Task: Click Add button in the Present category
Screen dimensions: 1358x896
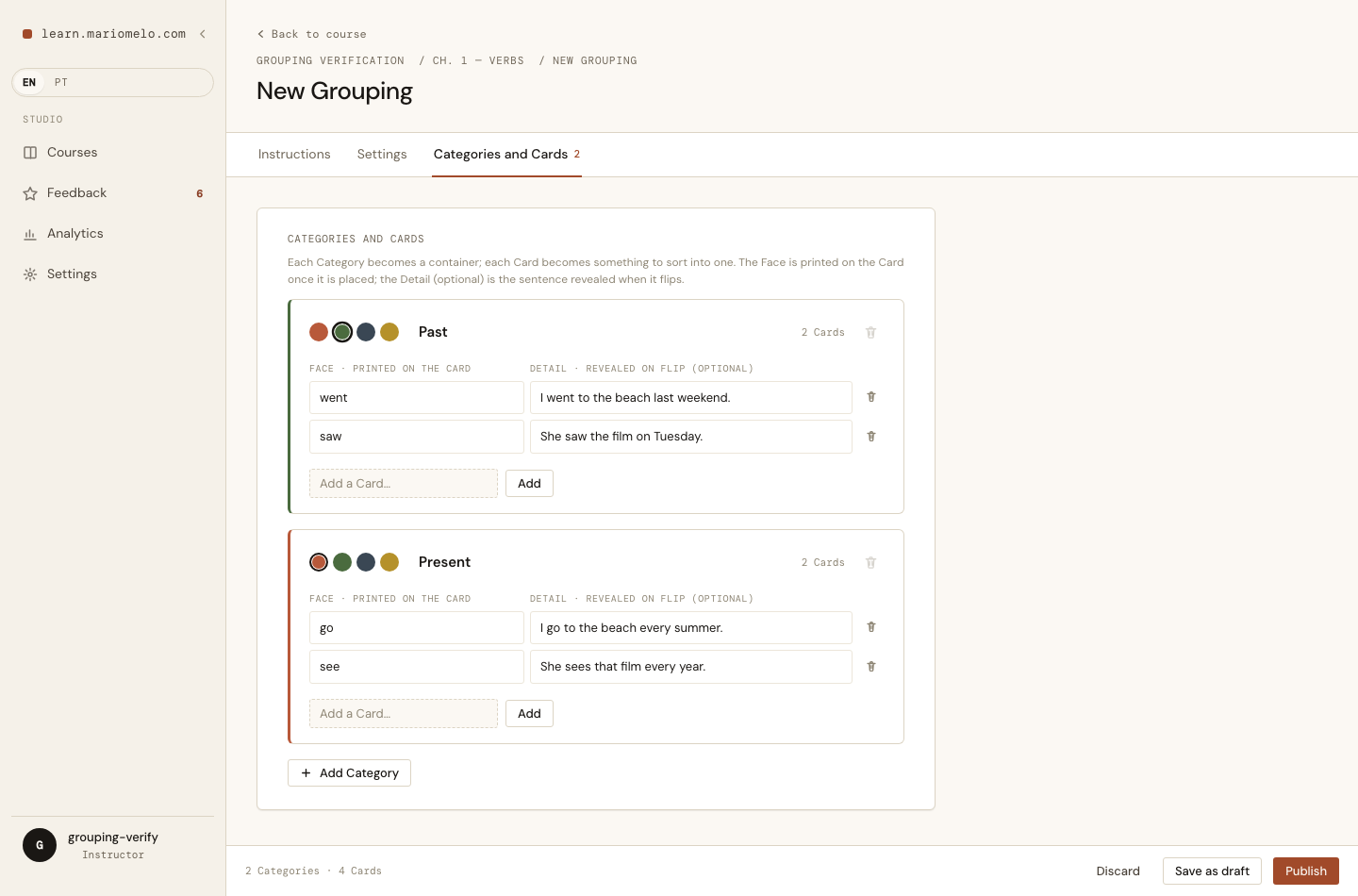Action: pos(529,714)
